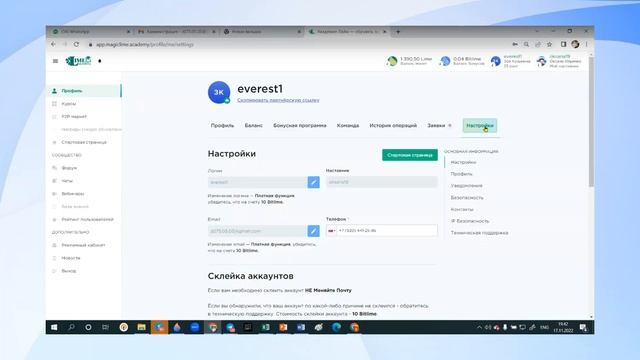Open Word from the taskbar
This screenshot has height=360, width=640.
pyautogui.click(x=301, y=327)
